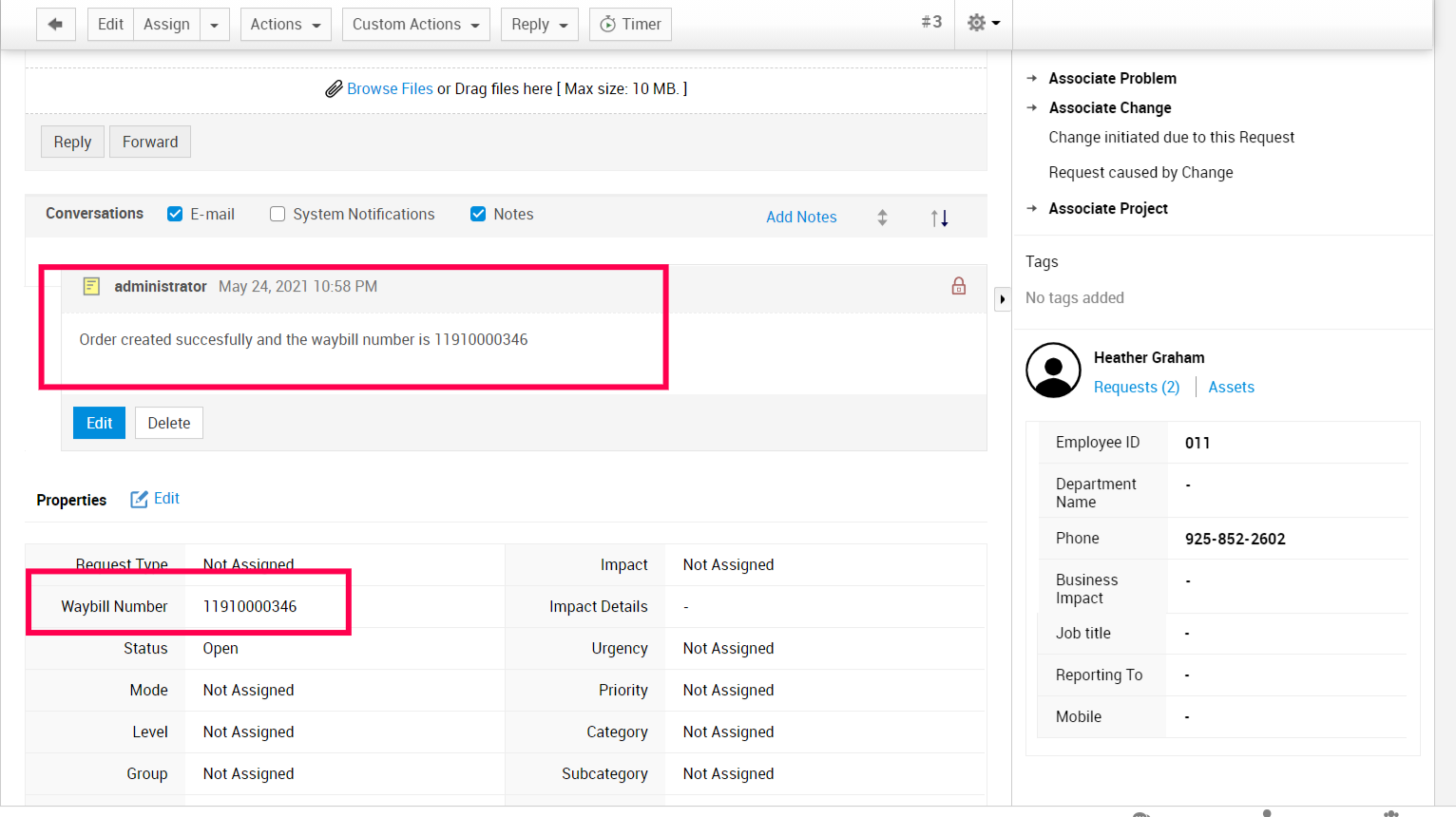Click the expand/collapse conversations arrows icon
Viewport: 1456px width, 817px height.
(x=882, y=218)
